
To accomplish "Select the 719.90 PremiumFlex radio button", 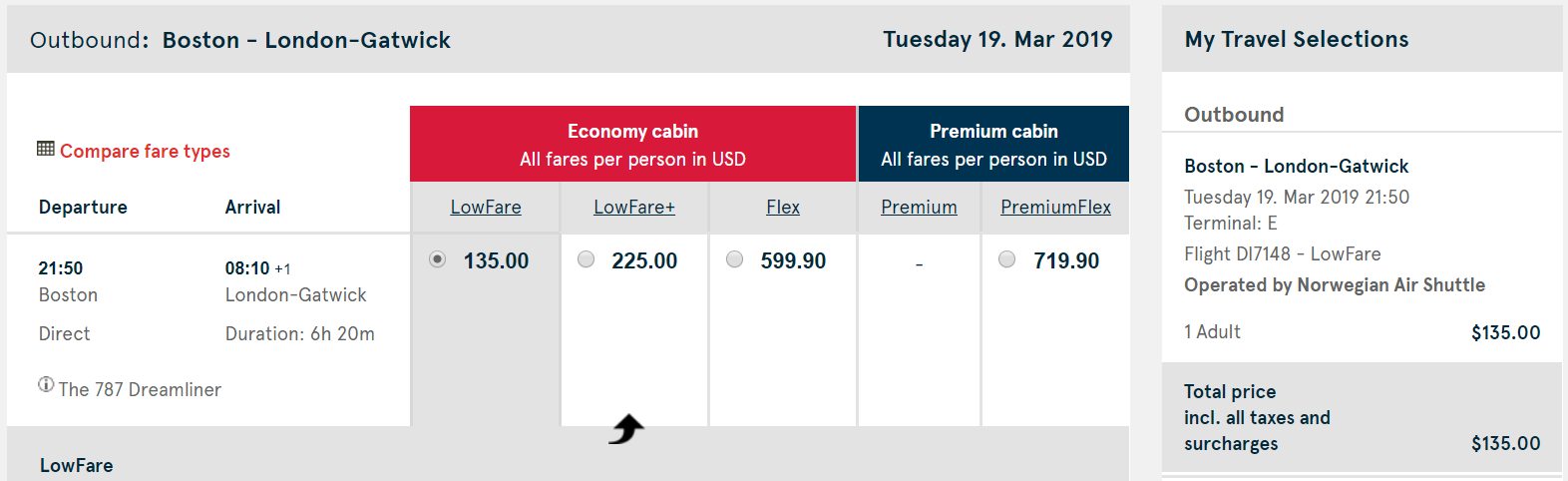I will (1007, 259).
